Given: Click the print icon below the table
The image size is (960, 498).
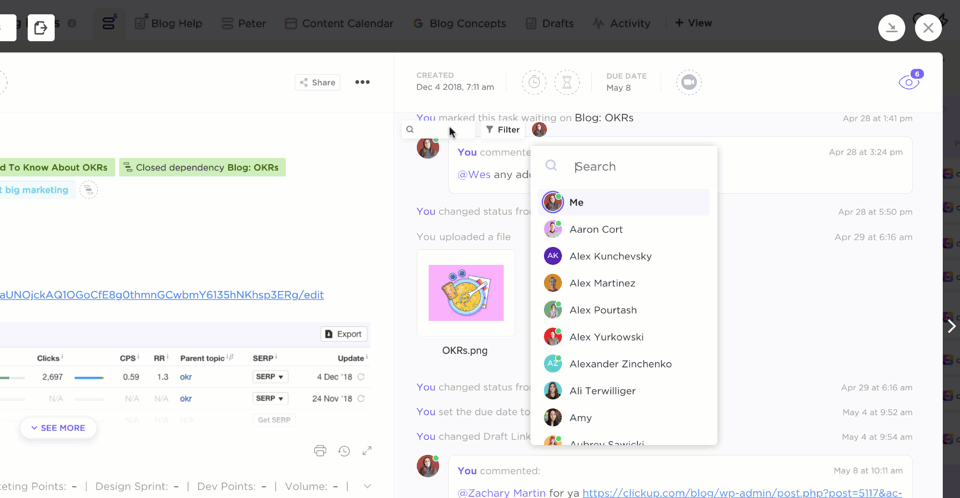Looking at the screenshot, I should click(x=320, y=451).
